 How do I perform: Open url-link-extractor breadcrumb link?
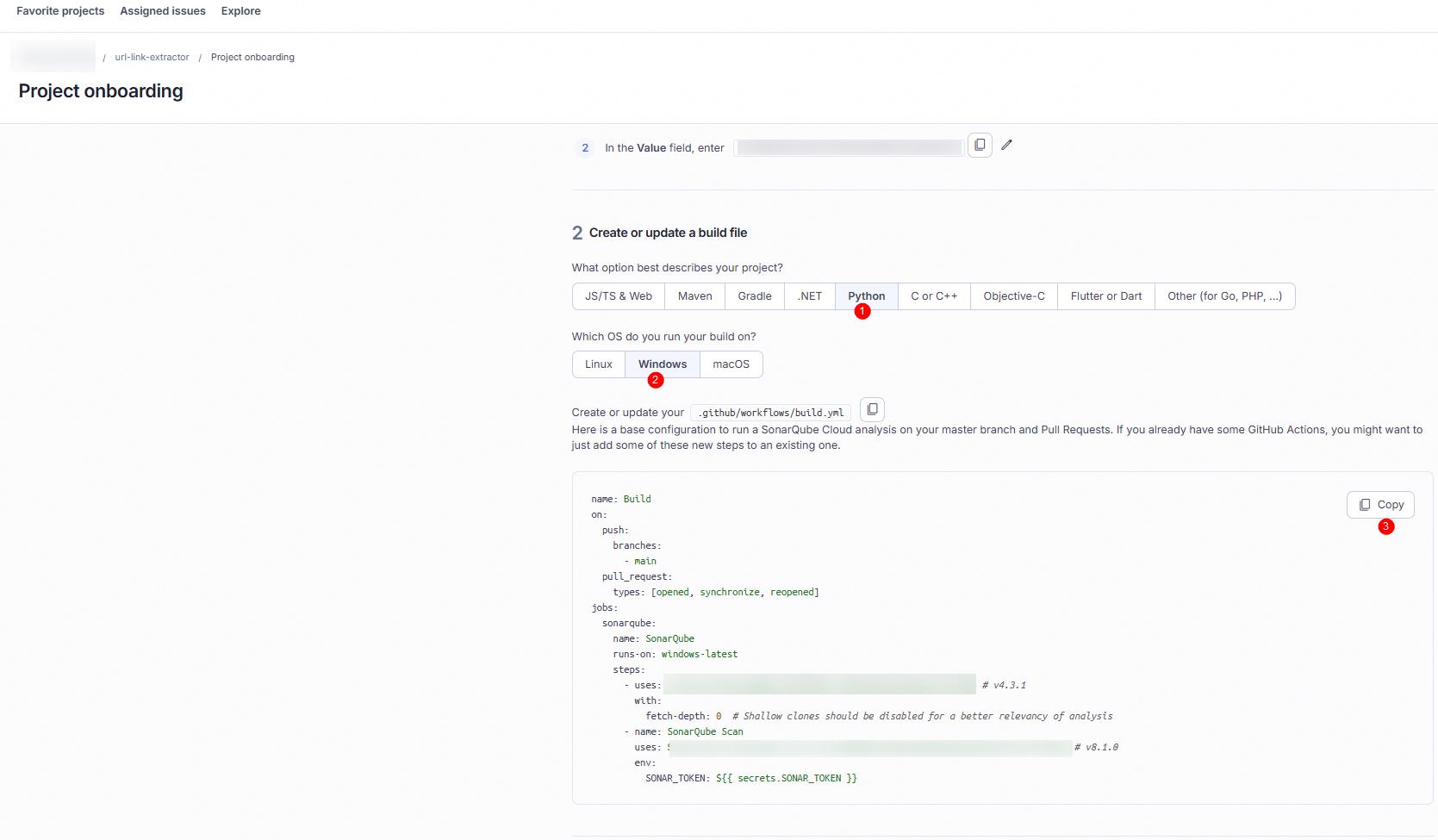(152, 58)
